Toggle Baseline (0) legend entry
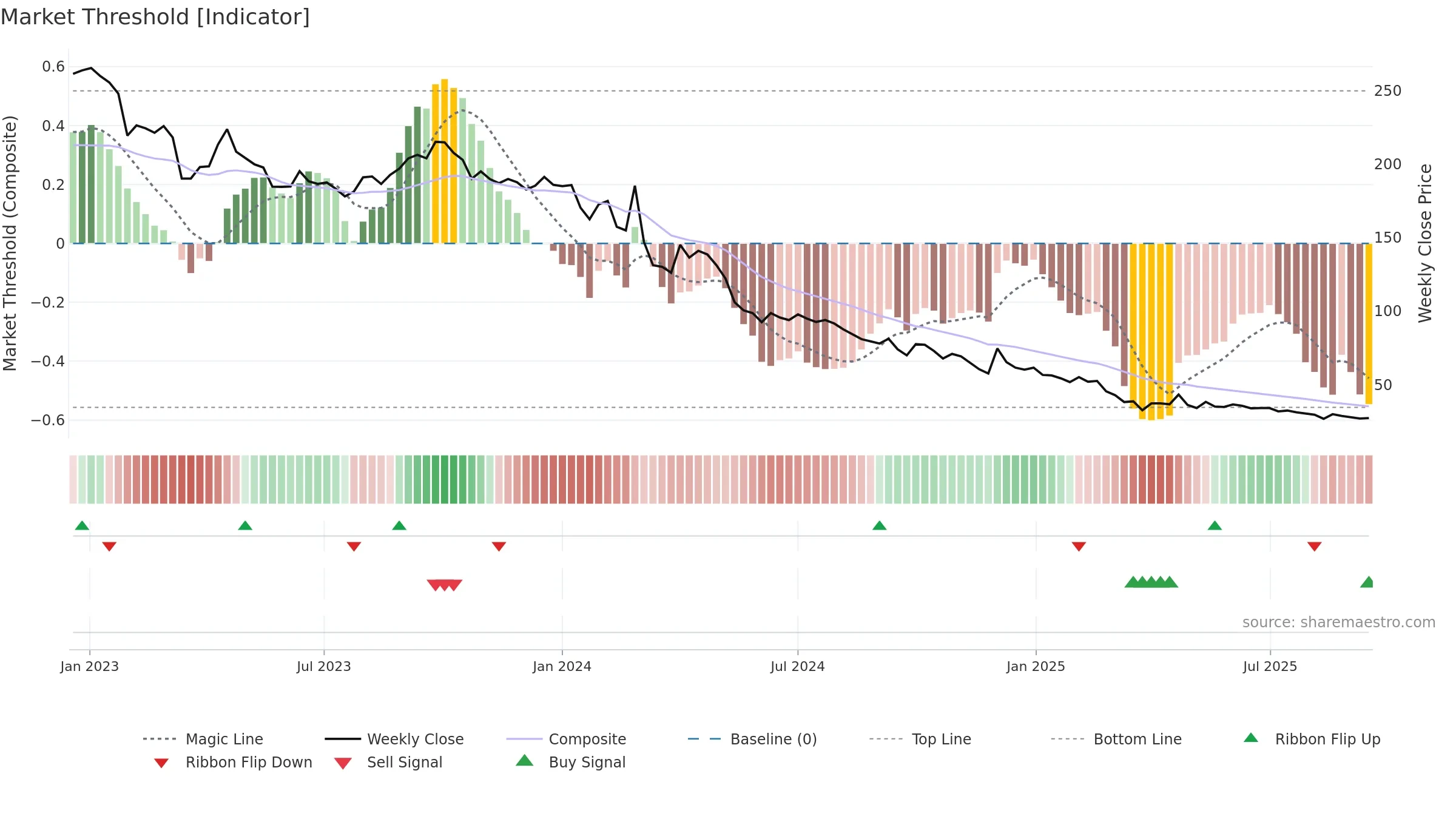 (x=752, y=739)
